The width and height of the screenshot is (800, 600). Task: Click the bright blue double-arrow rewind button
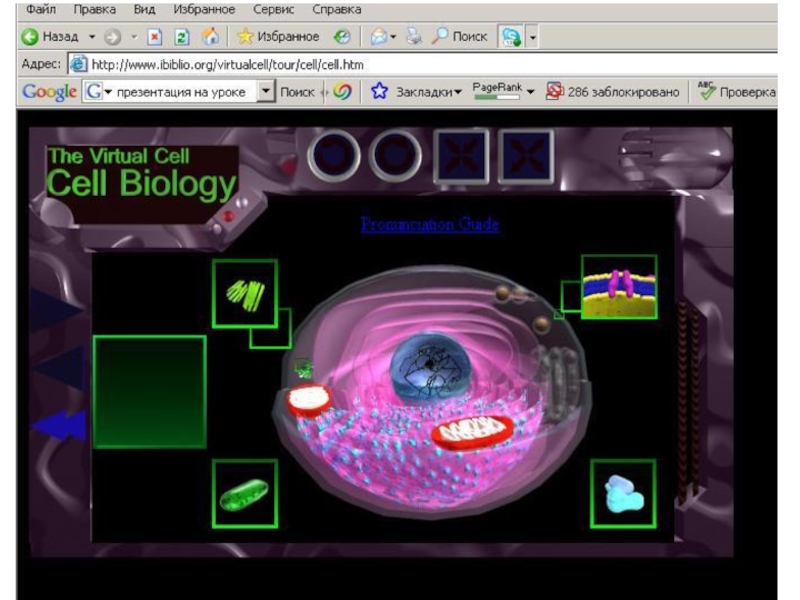coord(60,425)
